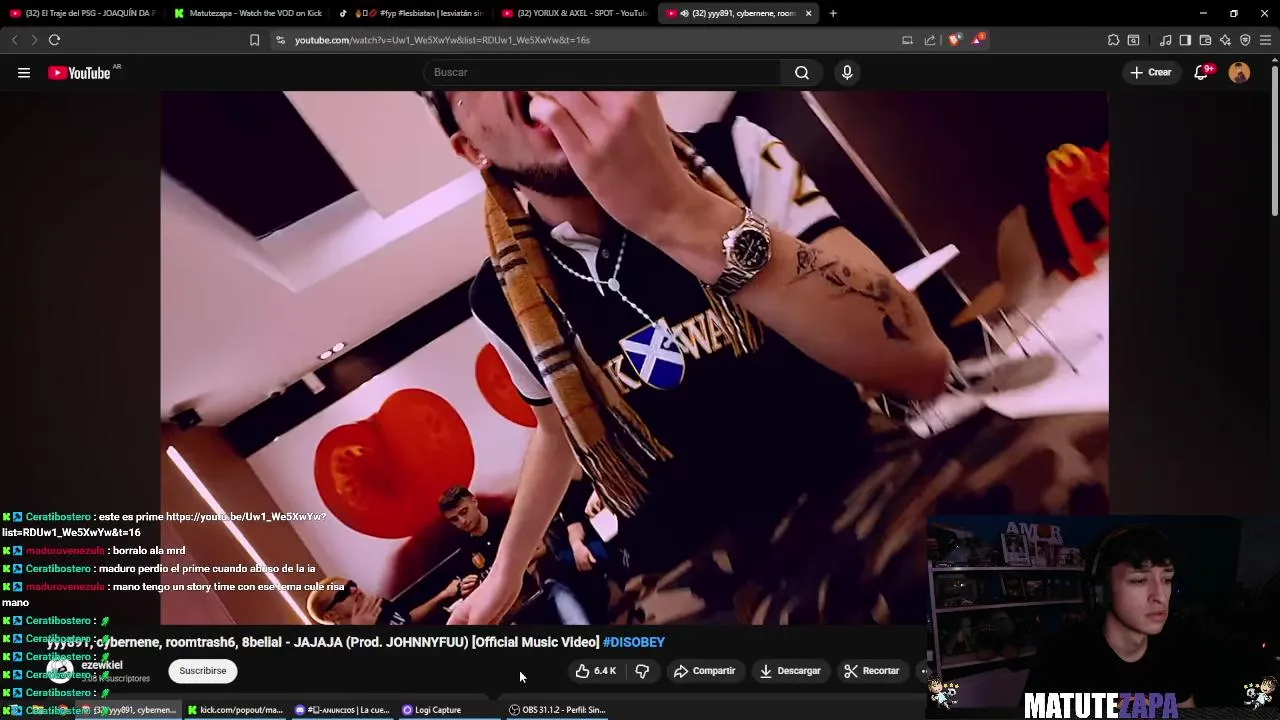Viewport: 1280px width, 720px height.
Task: Click the music video player area
Action: 634,357
